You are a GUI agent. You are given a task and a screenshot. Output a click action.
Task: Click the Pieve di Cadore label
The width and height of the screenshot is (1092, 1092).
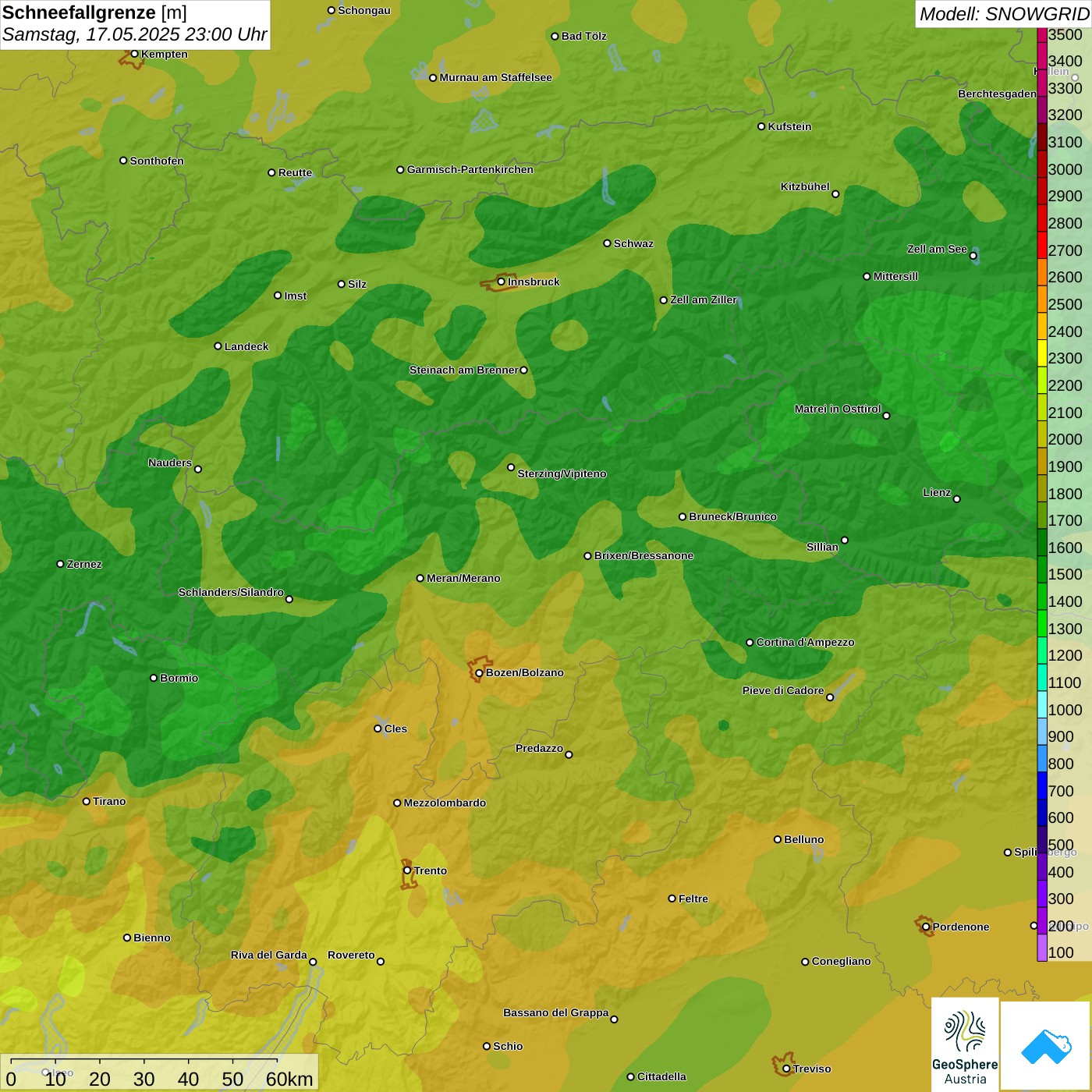tap(783, 690)
